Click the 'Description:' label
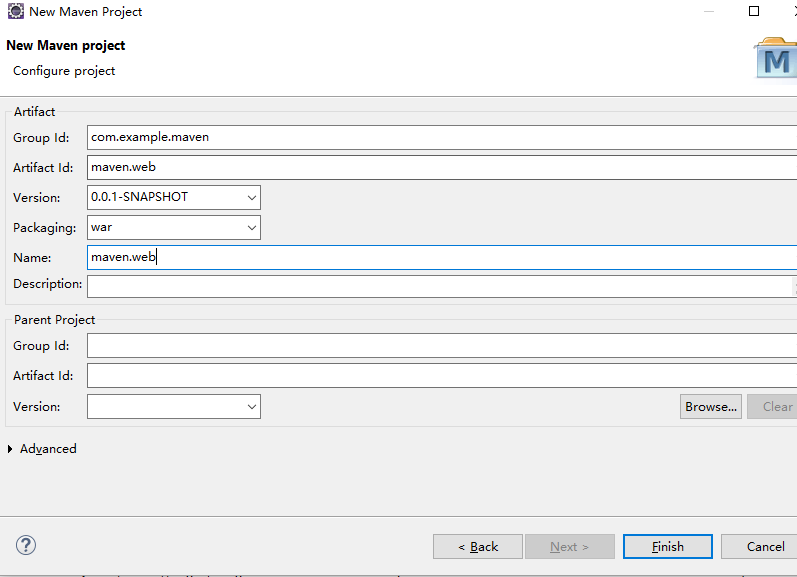The width and height of the screenshot is (797, 577). click(x=47, y=284)
